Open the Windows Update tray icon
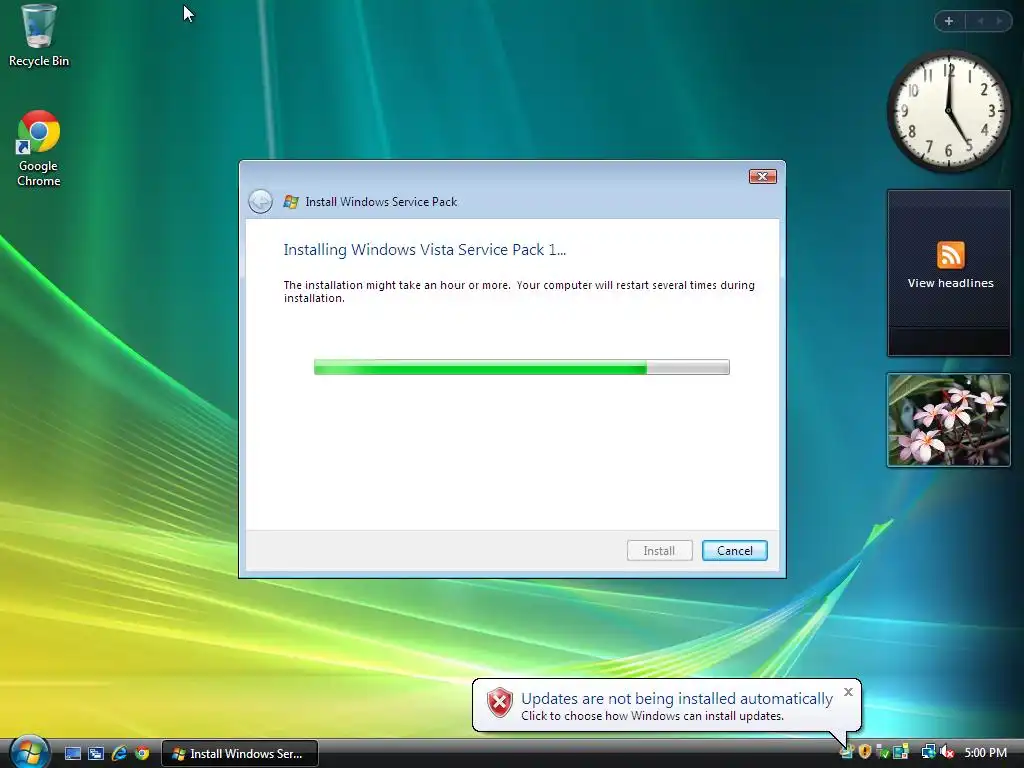The width and height of the screenshot is (1024, 768). click(846, 752)
